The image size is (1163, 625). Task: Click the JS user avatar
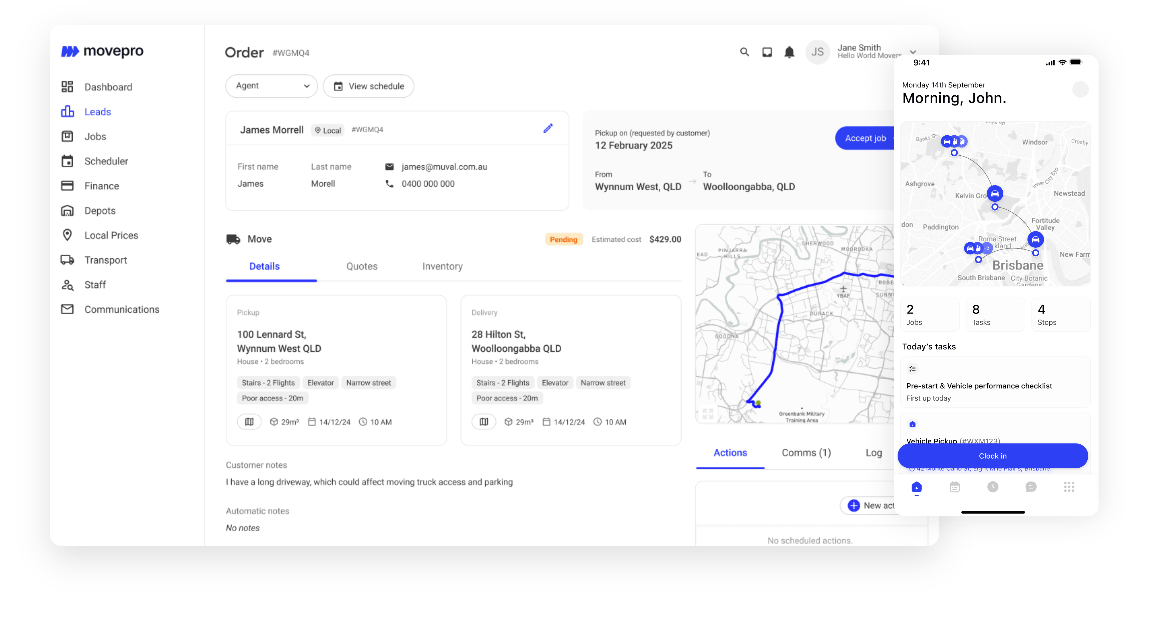click(x=817, y=52)
